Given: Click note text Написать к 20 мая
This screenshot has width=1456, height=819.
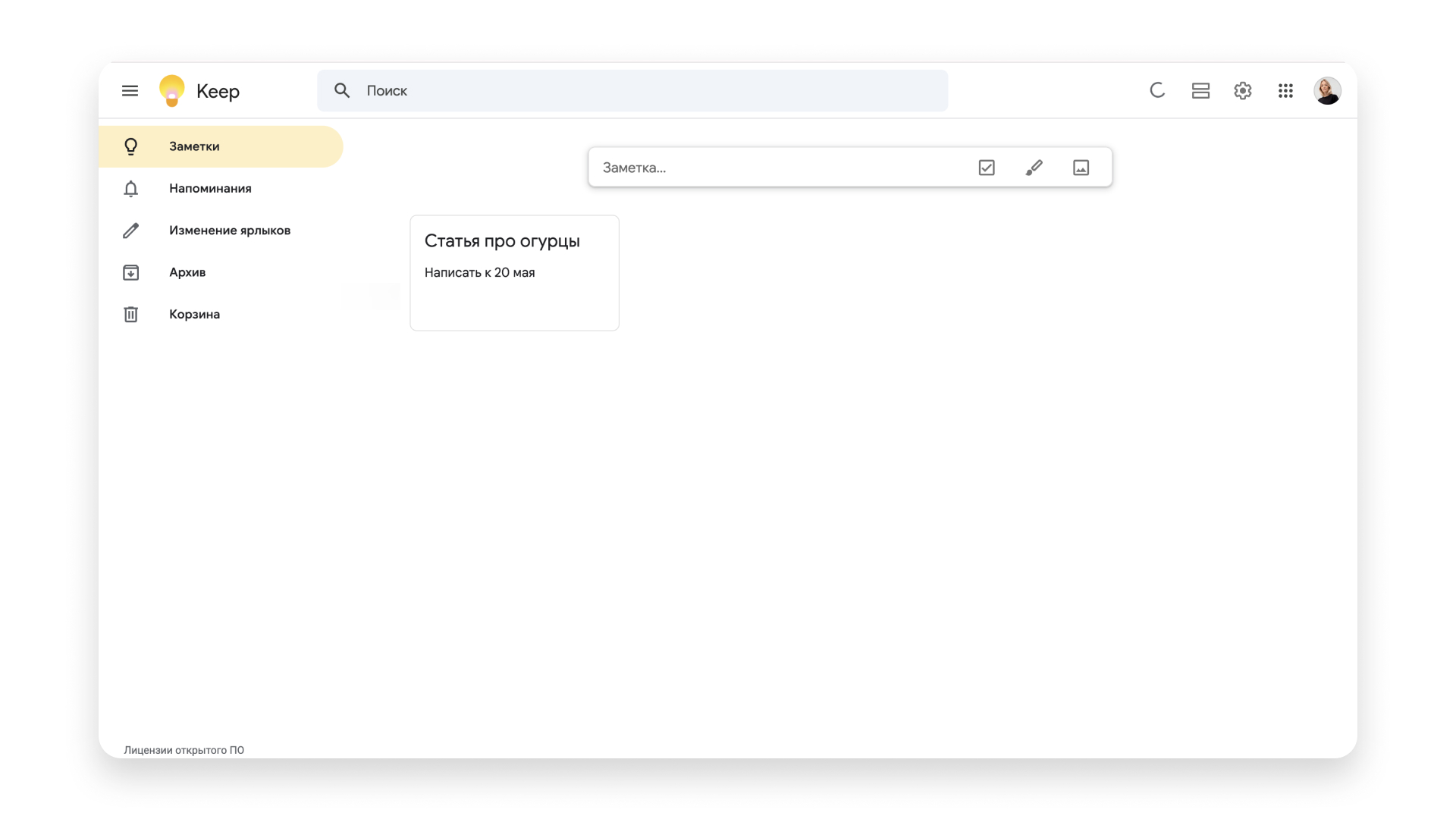Looking at the screenshot, I should 479,273.
